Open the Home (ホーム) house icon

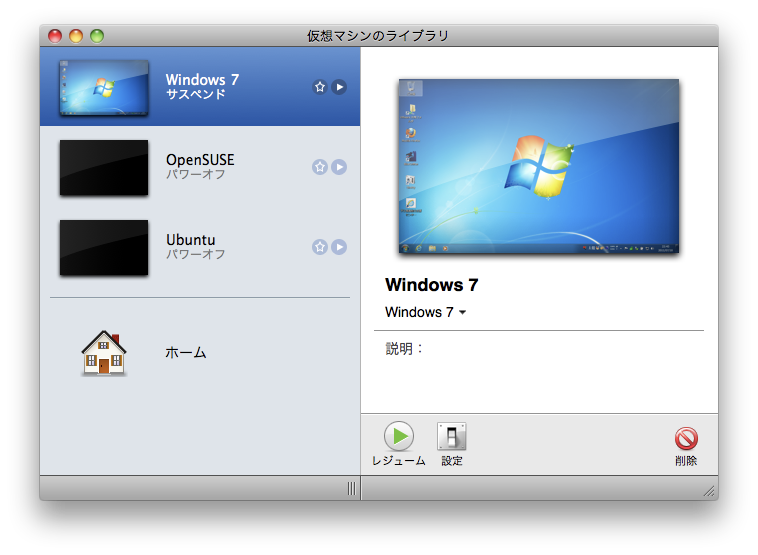[x=104, y=353]
